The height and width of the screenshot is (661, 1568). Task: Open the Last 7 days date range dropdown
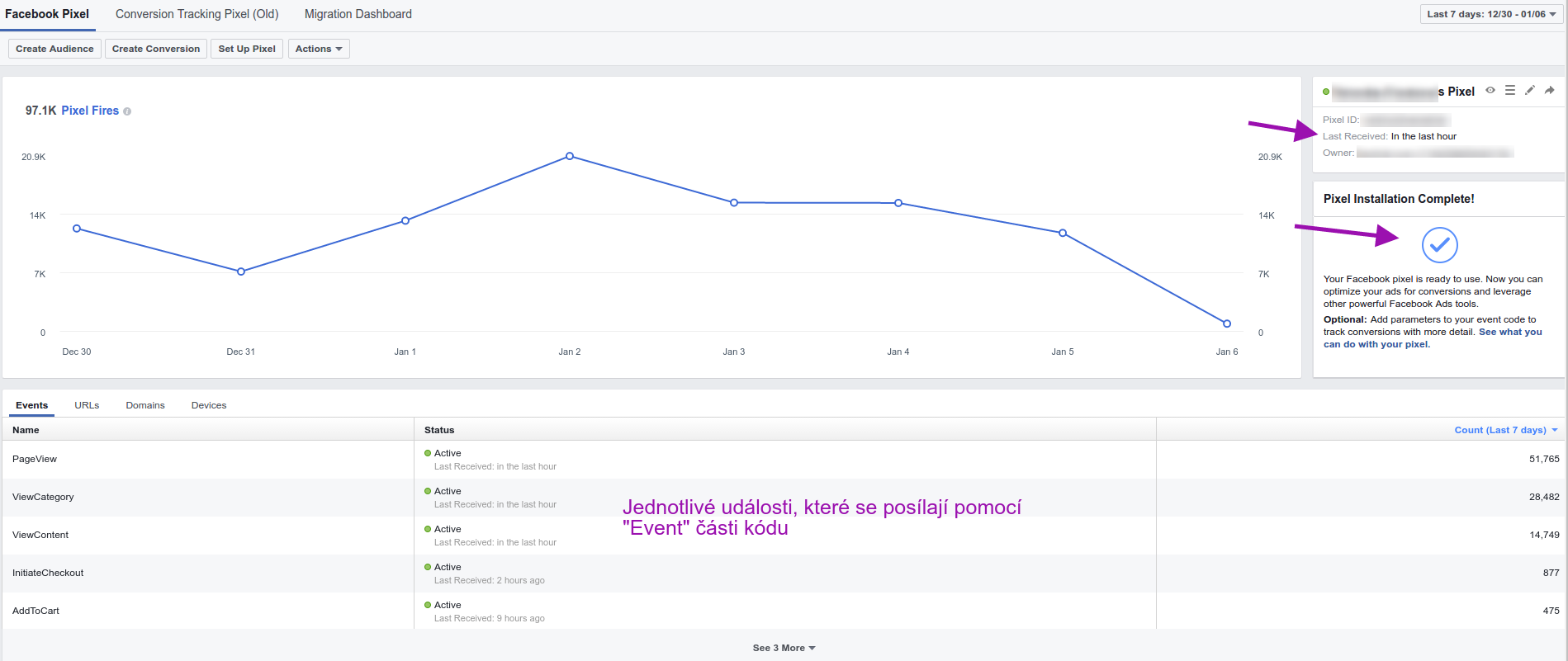[1491, 14]
